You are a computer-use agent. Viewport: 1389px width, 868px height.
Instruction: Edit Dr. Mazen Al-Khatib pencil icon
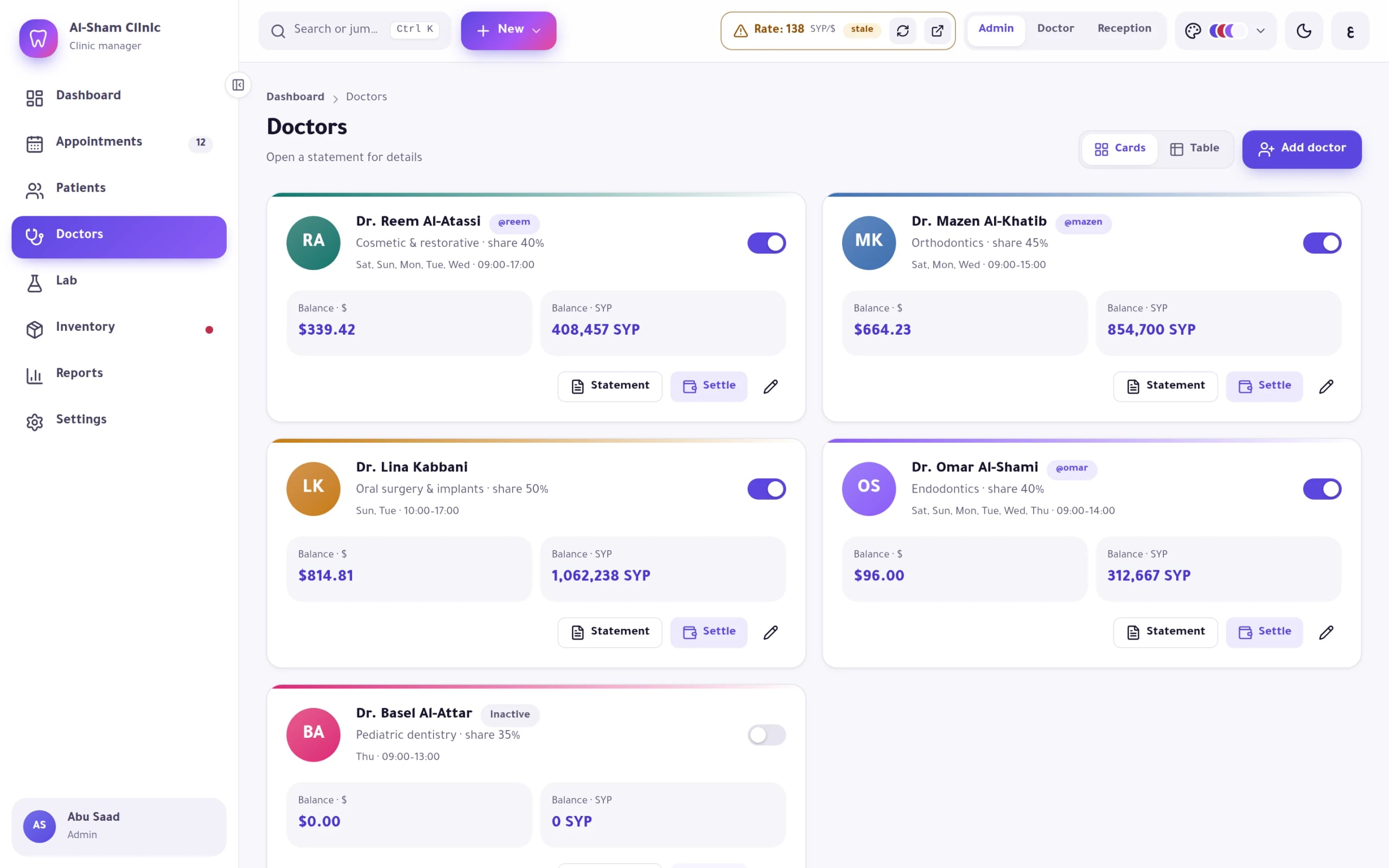(x=1326, y=386)
